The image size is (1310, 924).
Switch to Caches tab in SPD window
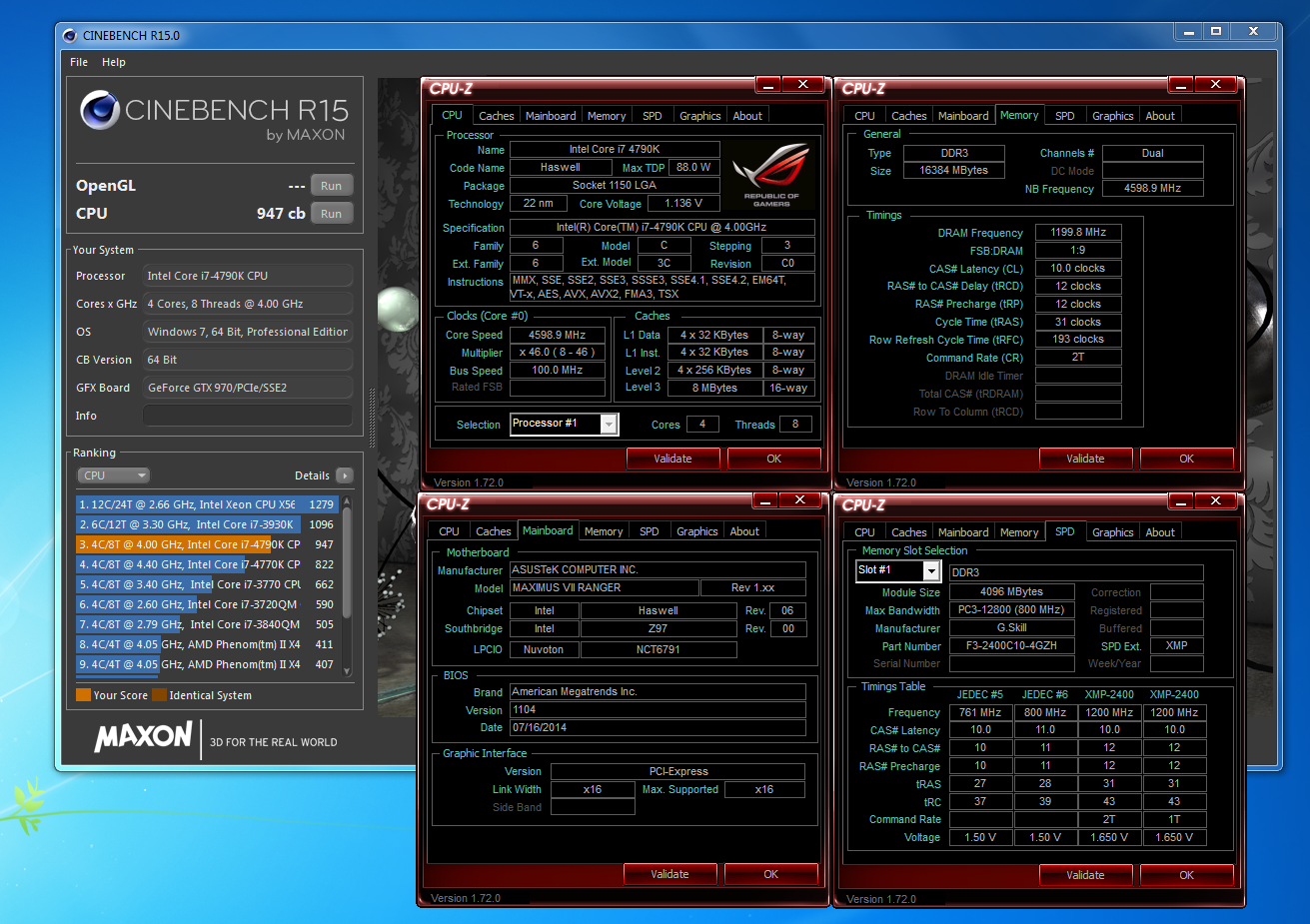coord(908,532)
